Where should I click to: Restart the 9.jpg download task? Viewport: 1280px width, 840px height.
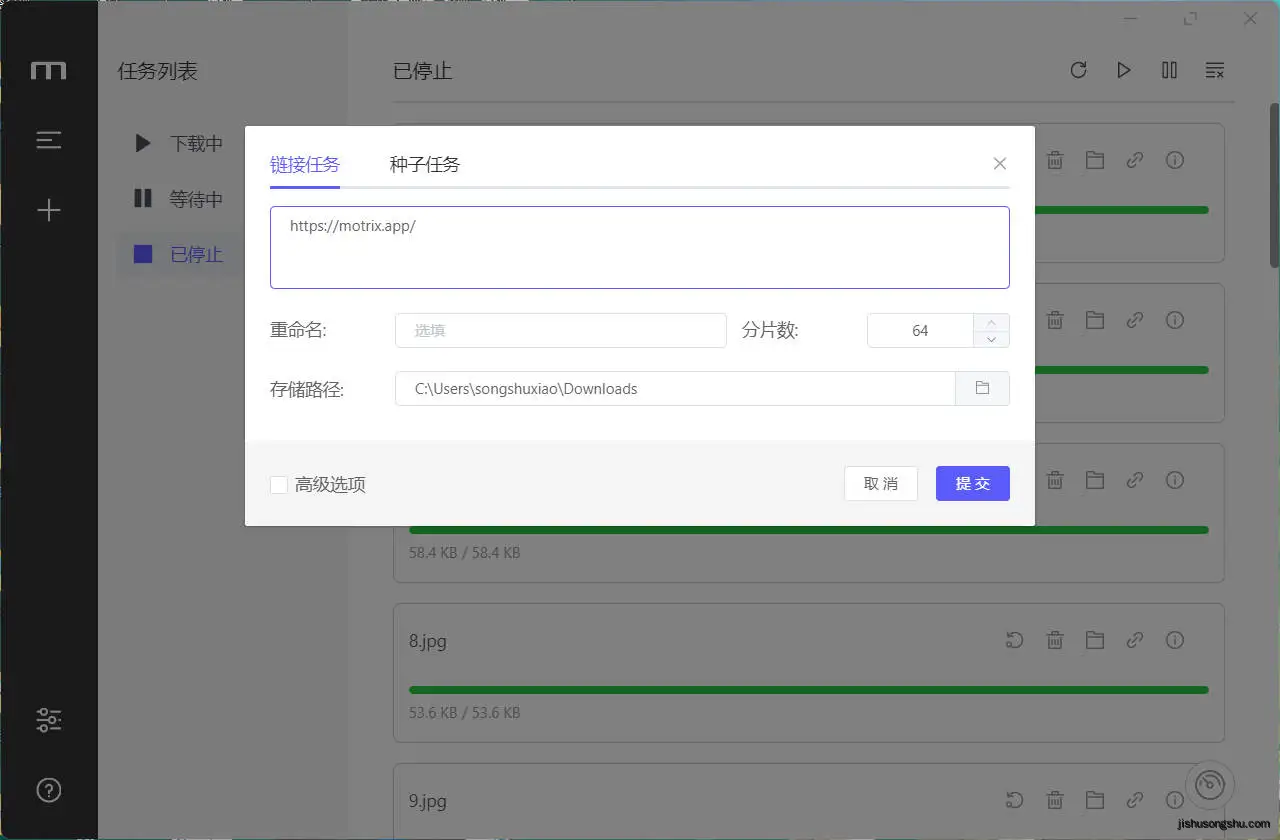(1015, 800)
